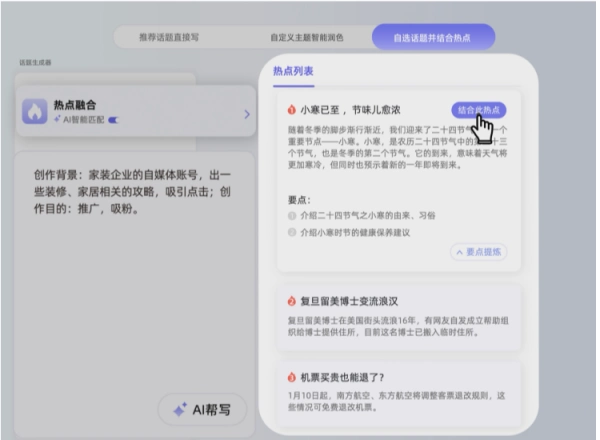Click the sparkle icon next to AI智能匹配
600x440 pixels.
click(57, 119)
